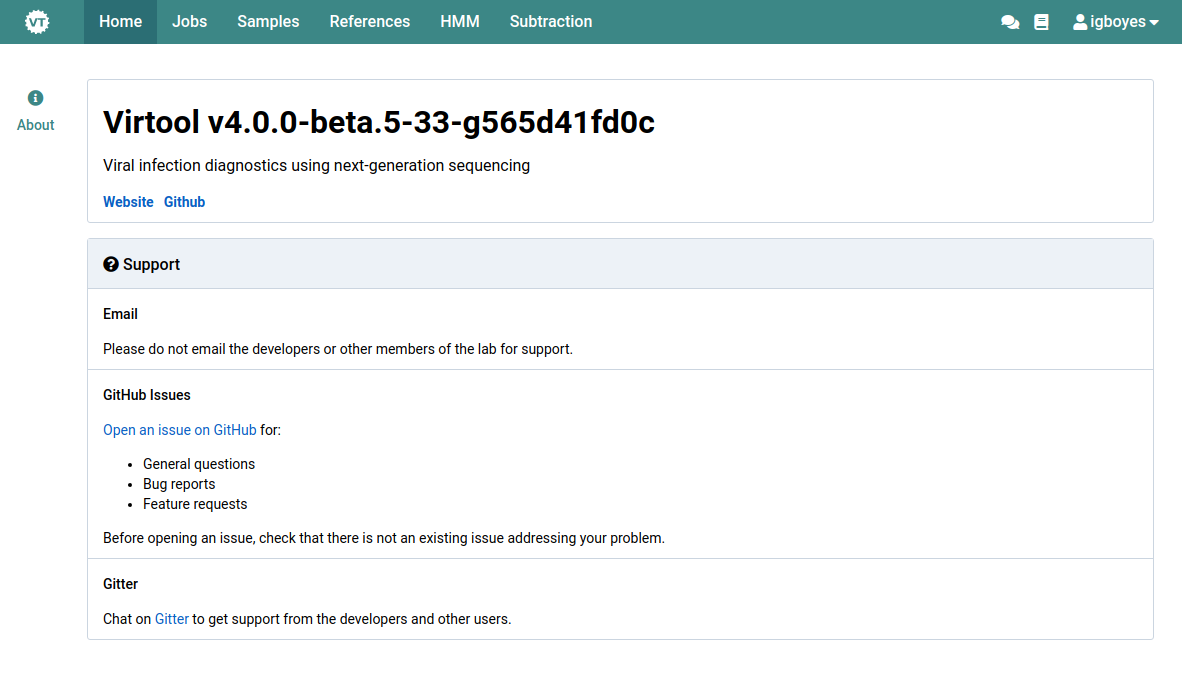The width and height of the screenshot is (1182, 682).
Task: Click the Website link
Action: tap(128, 201)
